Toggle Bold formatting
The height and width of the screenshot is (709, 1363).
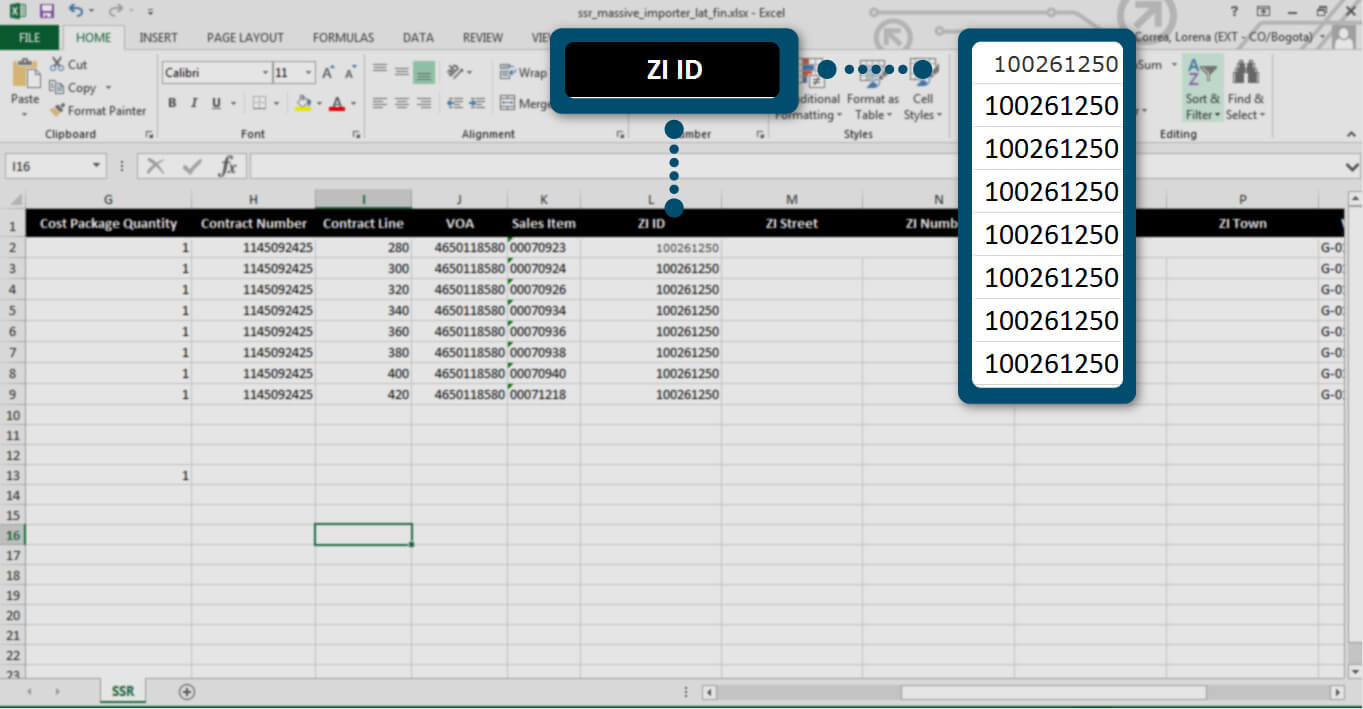[172, 103]
